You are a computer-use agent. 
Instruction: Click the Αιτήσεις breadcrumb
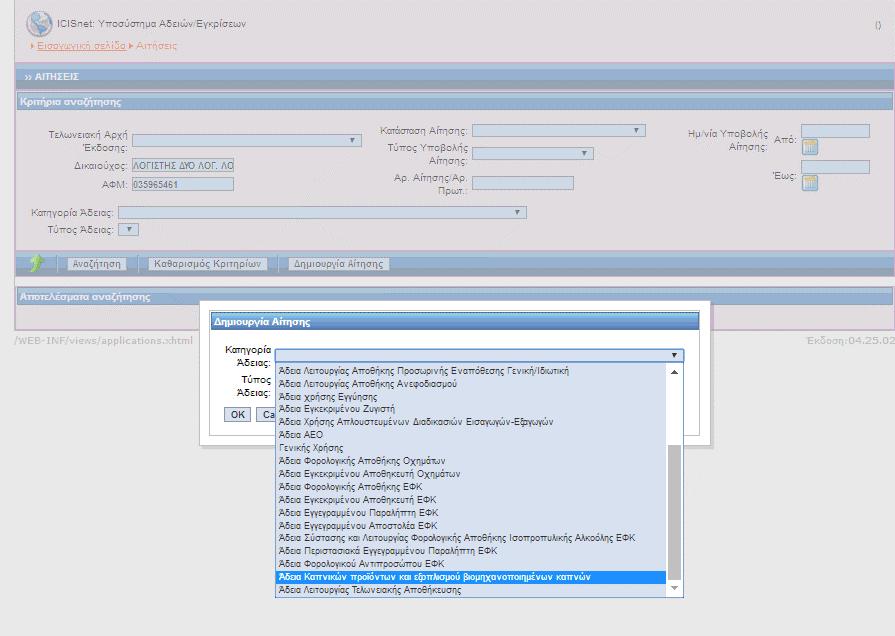tap(156, 46)
